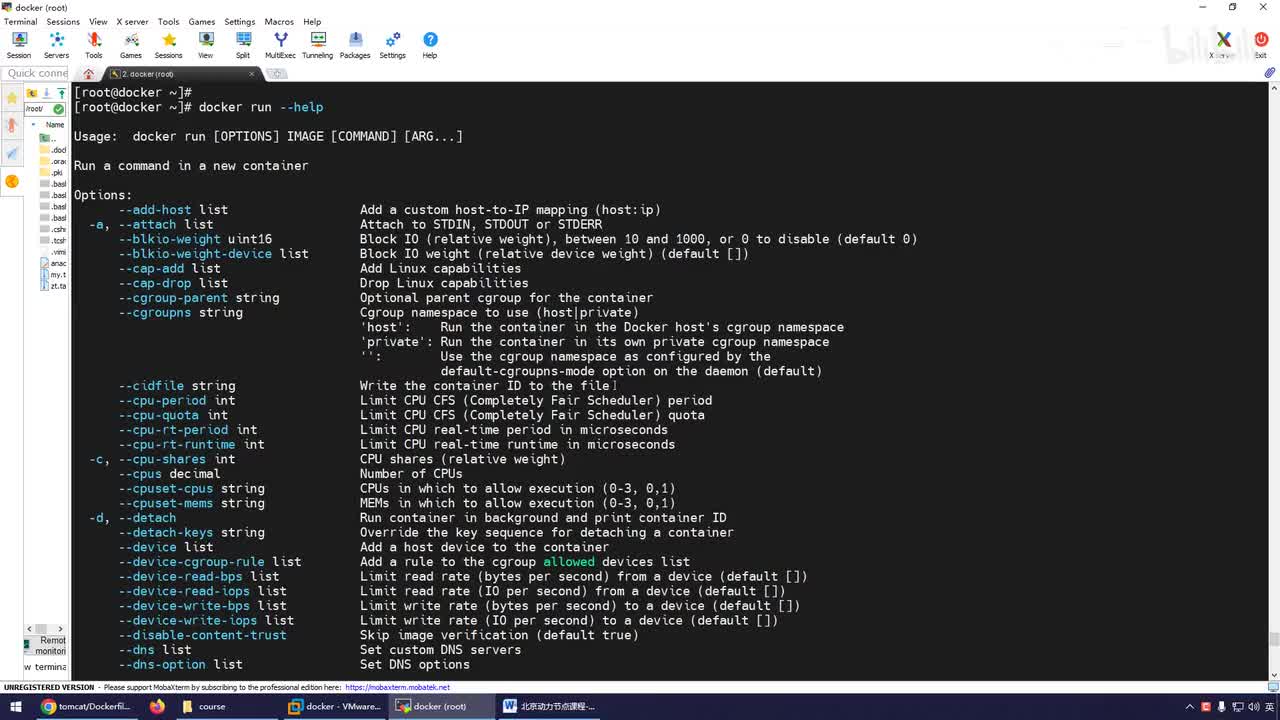
Task: Click the Name column header in file list
Action: pyautogui.click(x=55, y=125)
